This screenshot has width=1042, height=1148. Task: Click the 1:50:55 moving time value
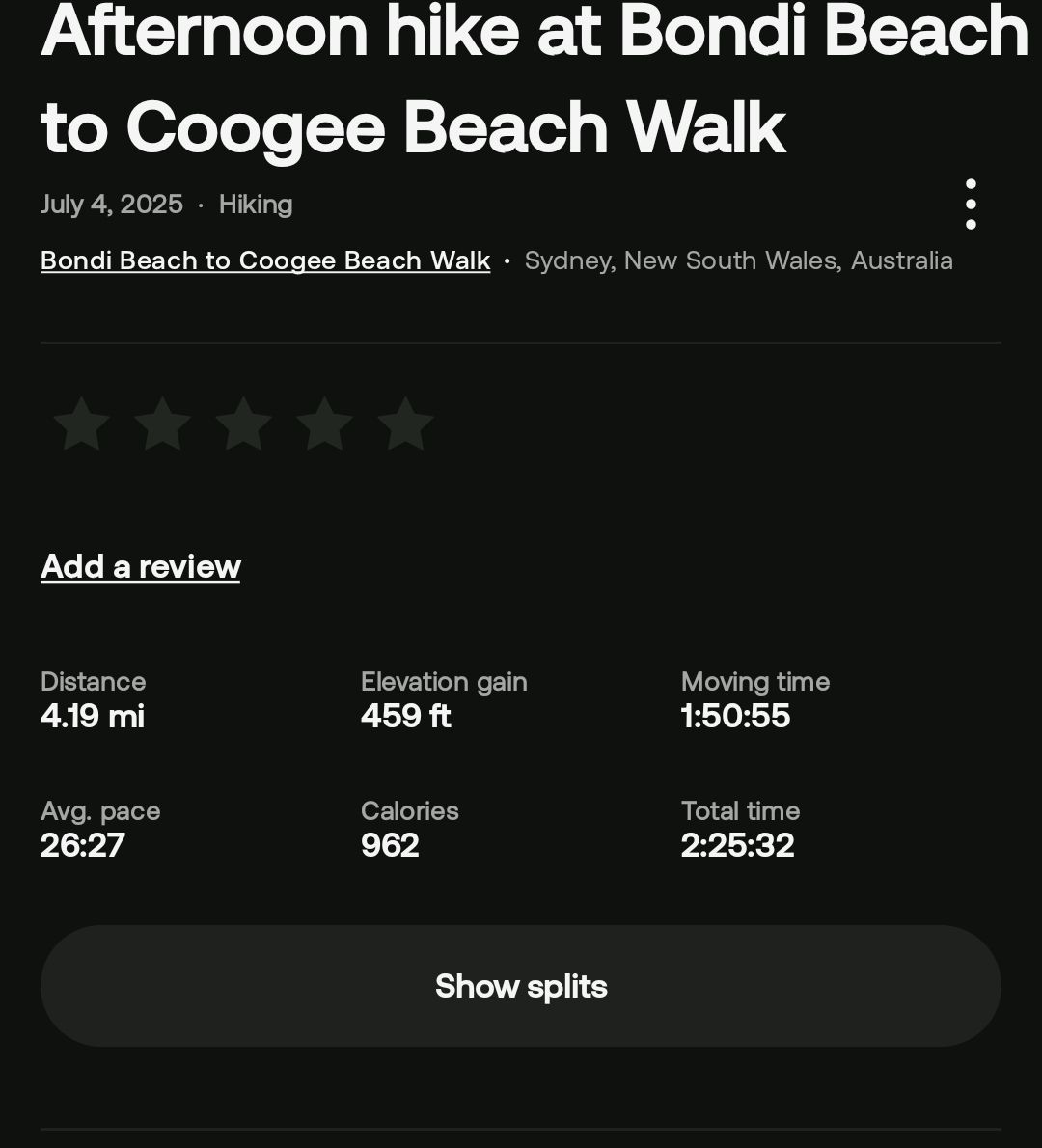click(735, 716)
